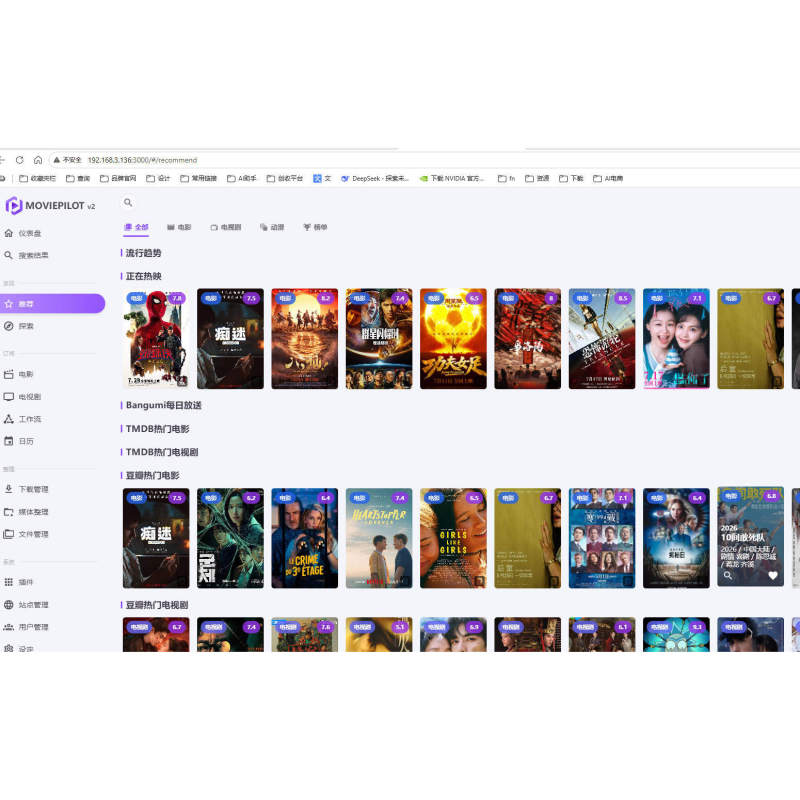Switch to the 全部 tab

136,227
